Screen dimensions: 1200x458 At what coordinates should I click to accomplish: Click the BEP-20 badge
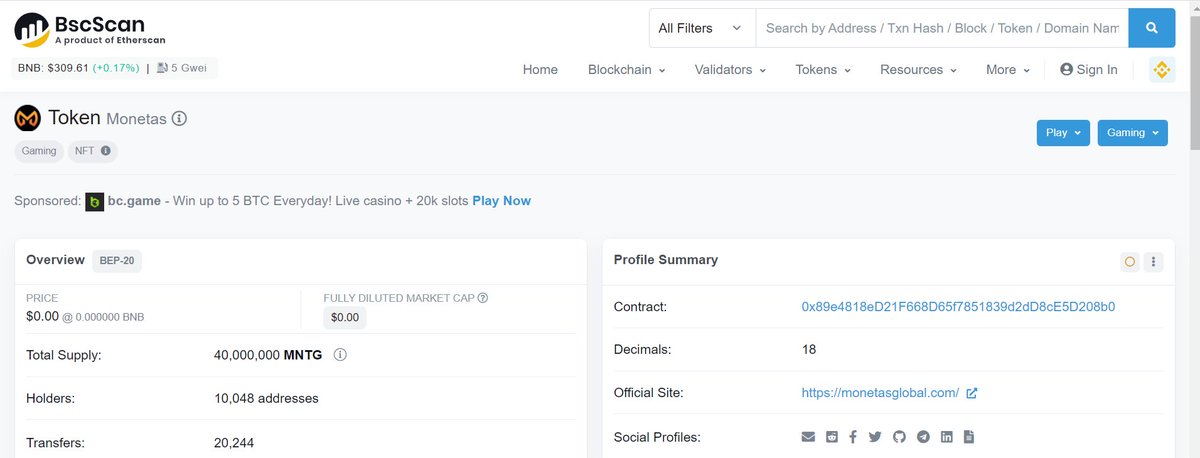(118, 261)
